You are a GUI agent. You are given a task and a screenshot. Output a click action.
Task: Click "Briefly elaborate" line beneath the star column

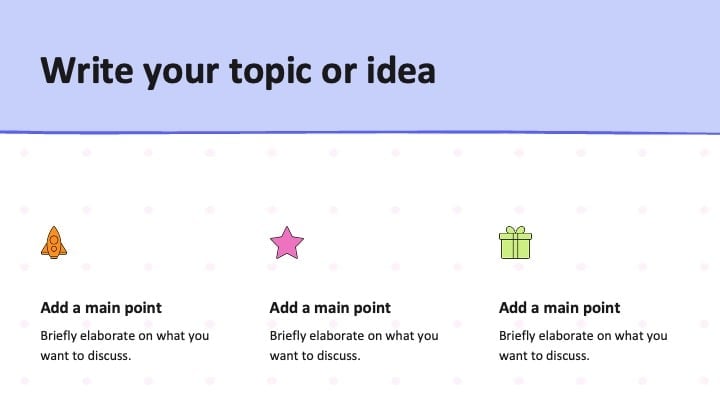[x=354, y=336]
